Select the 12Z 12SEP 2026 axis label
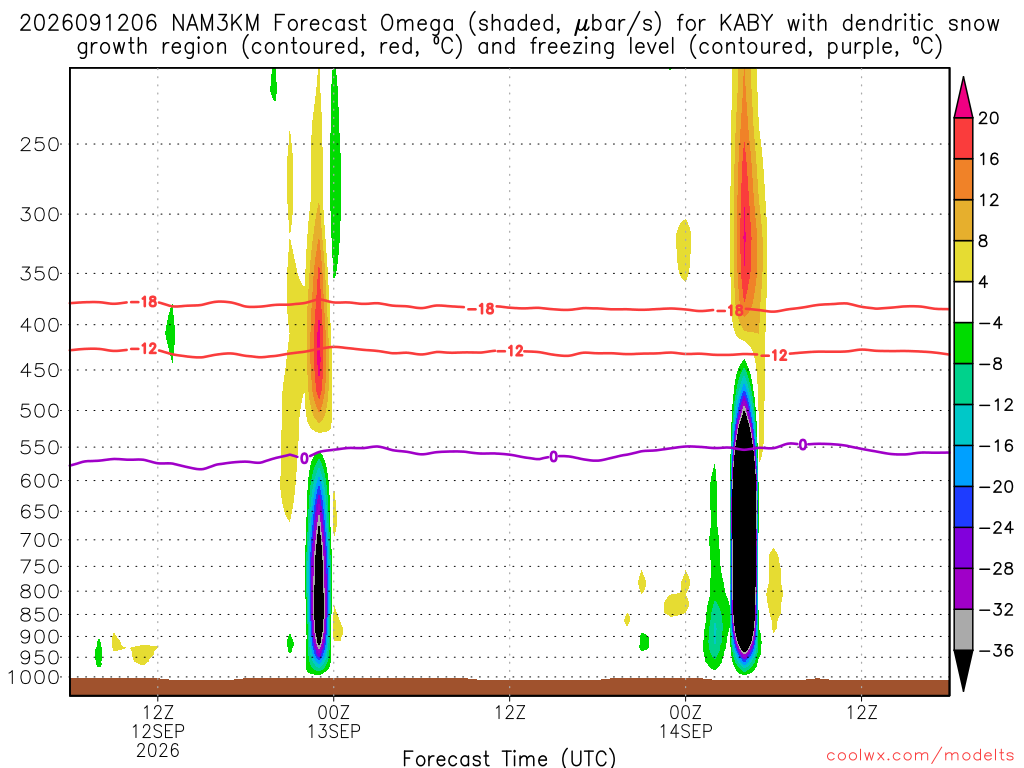Image resolution: width=1024 pixels, height=768 pixels. click(158, 731)
